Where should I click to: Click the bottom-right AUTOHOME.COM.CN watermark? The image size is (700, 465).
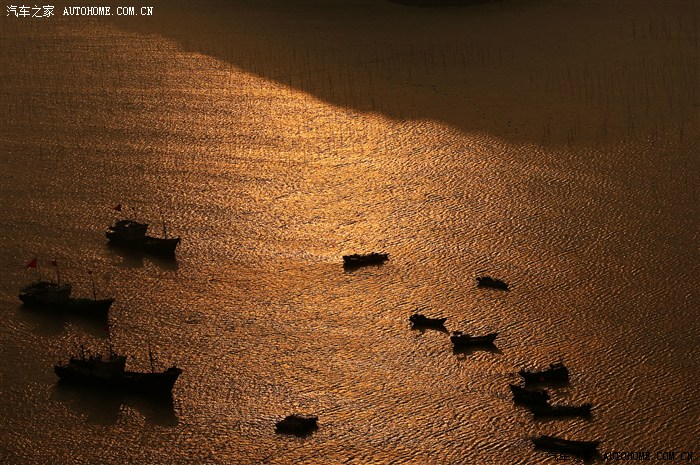pos(645,456)
